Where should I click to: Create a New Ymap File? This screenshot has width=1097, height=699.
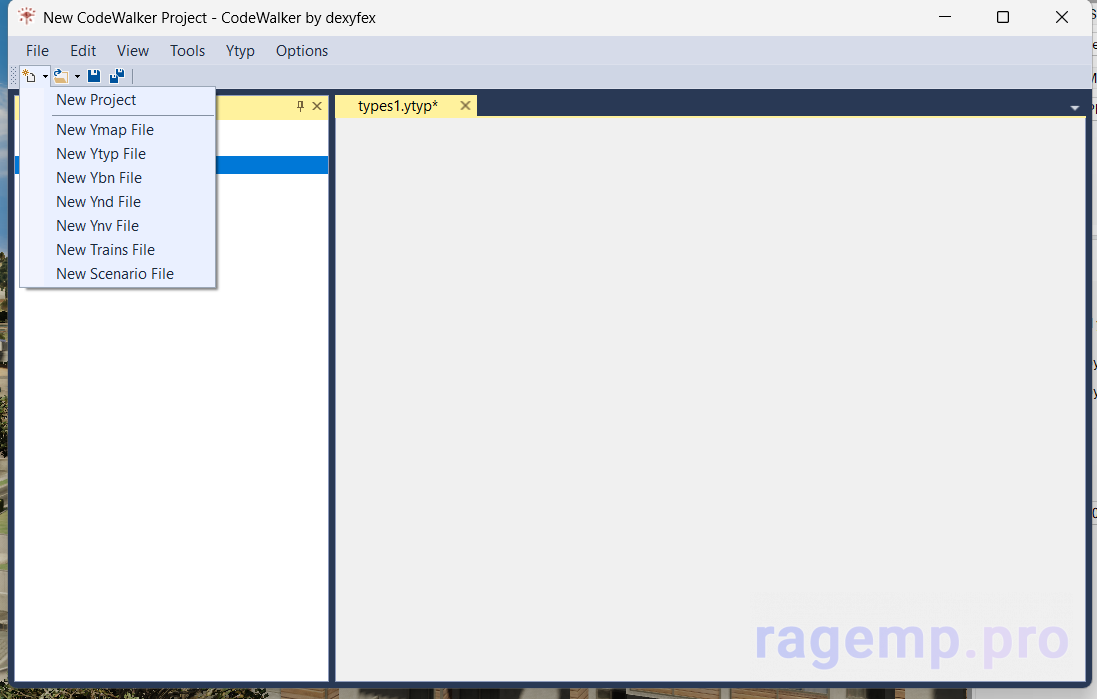pyautogui.click(x=105, y=130)
